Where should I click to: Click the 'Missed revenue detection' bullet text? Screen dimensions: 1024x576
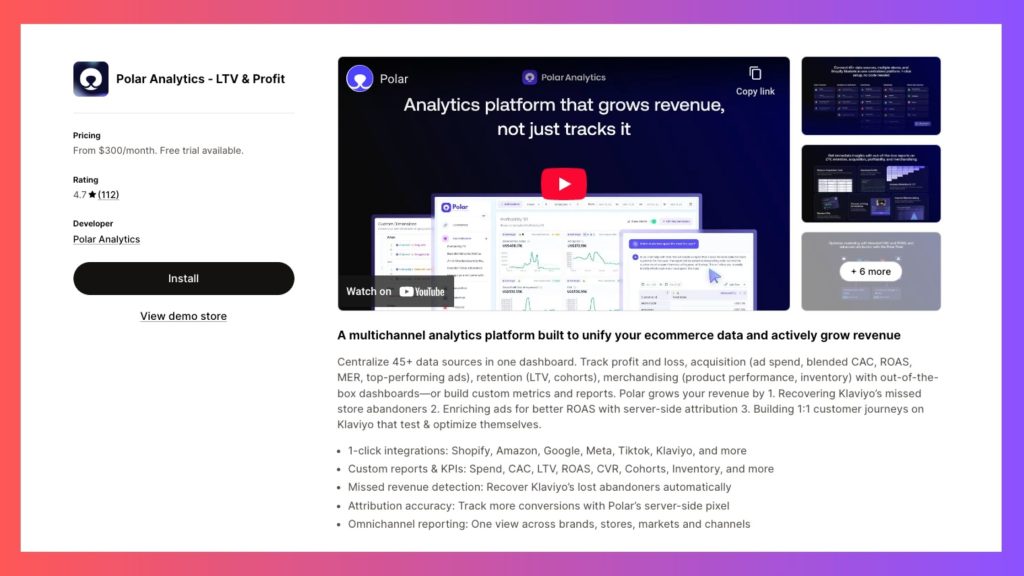(539, 487)
